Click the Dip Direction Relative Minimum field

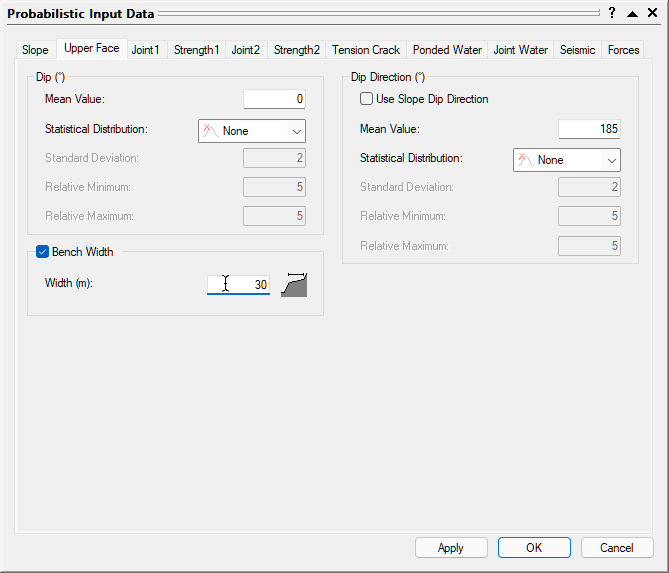click(589, 216)
